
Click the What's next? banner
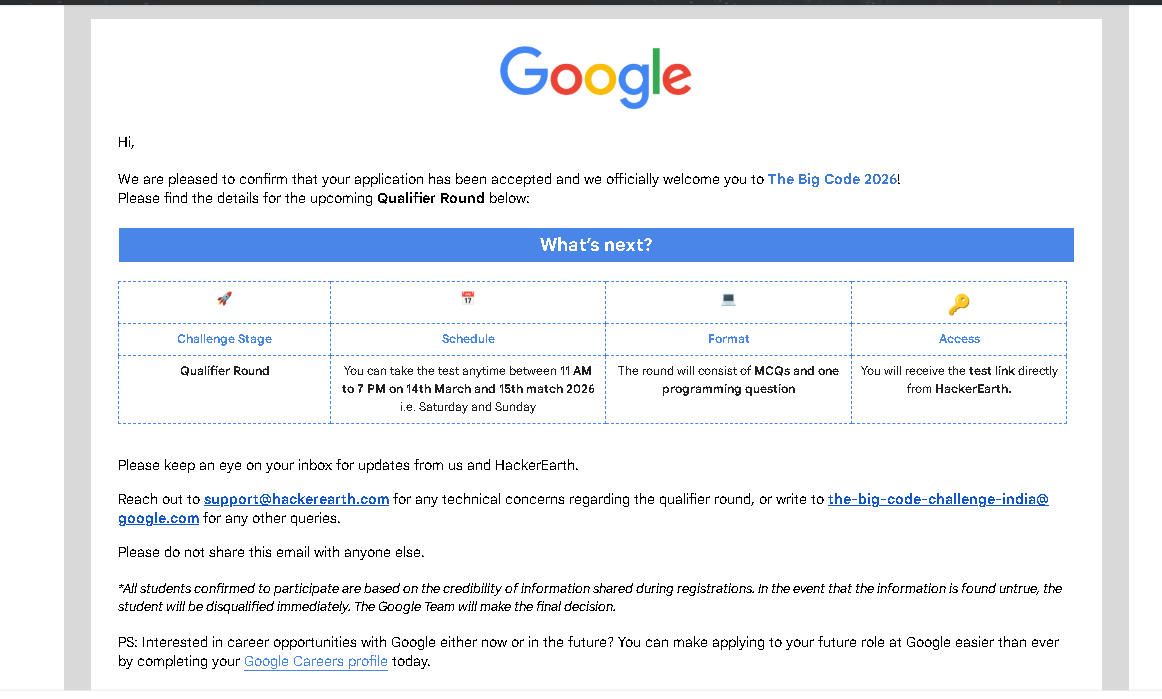click(x=596, y=245)
